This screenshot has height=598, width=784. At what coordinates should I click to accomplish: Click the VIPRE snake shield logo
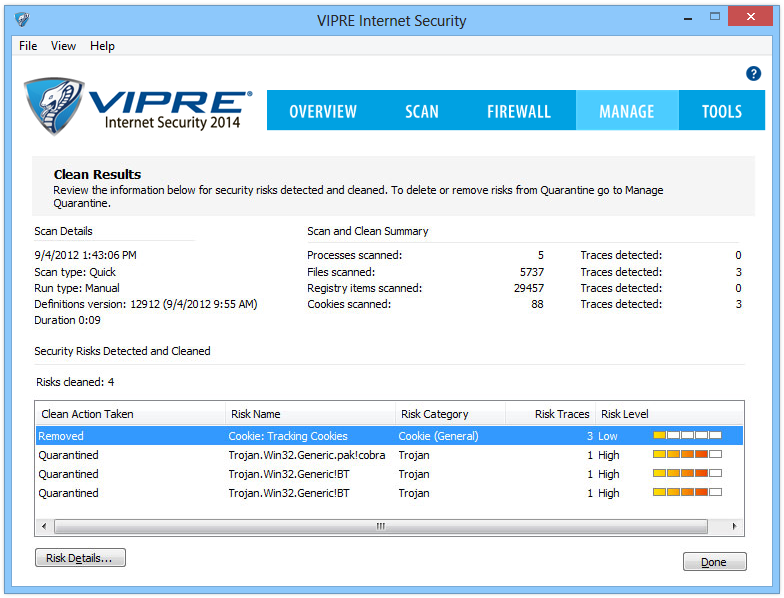tap(55, 108)
